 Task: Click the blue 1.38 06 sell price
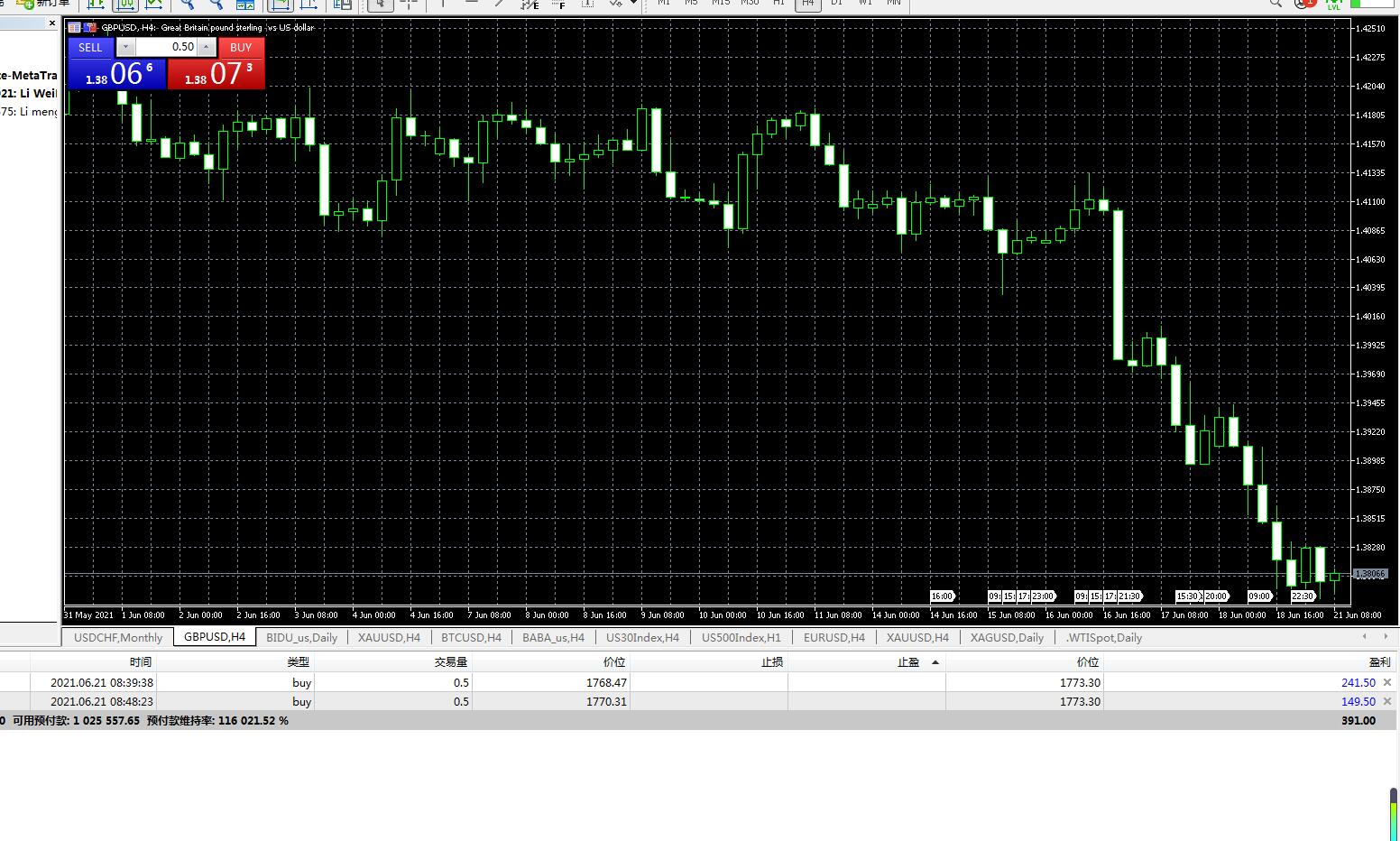pyautogui.click(x=117, y=73)
